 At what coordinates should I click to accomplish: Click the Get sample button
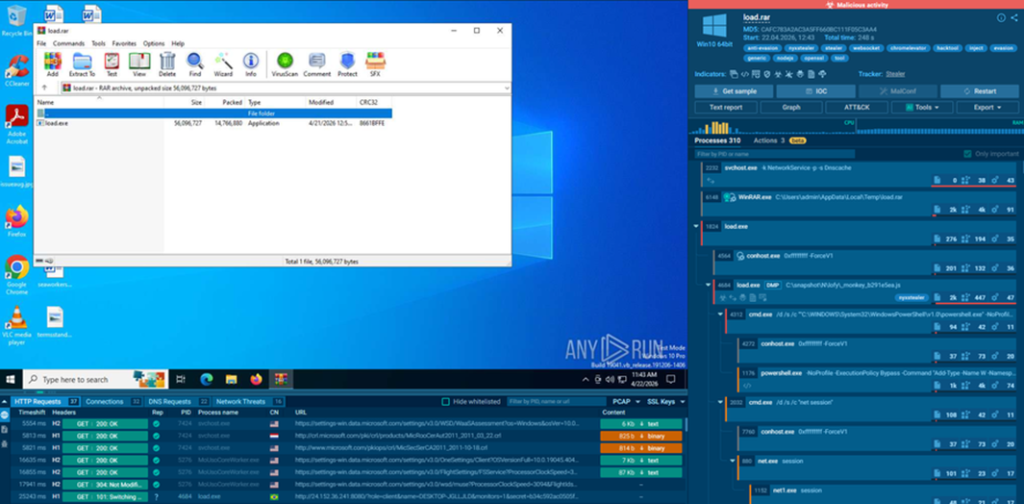726,90
